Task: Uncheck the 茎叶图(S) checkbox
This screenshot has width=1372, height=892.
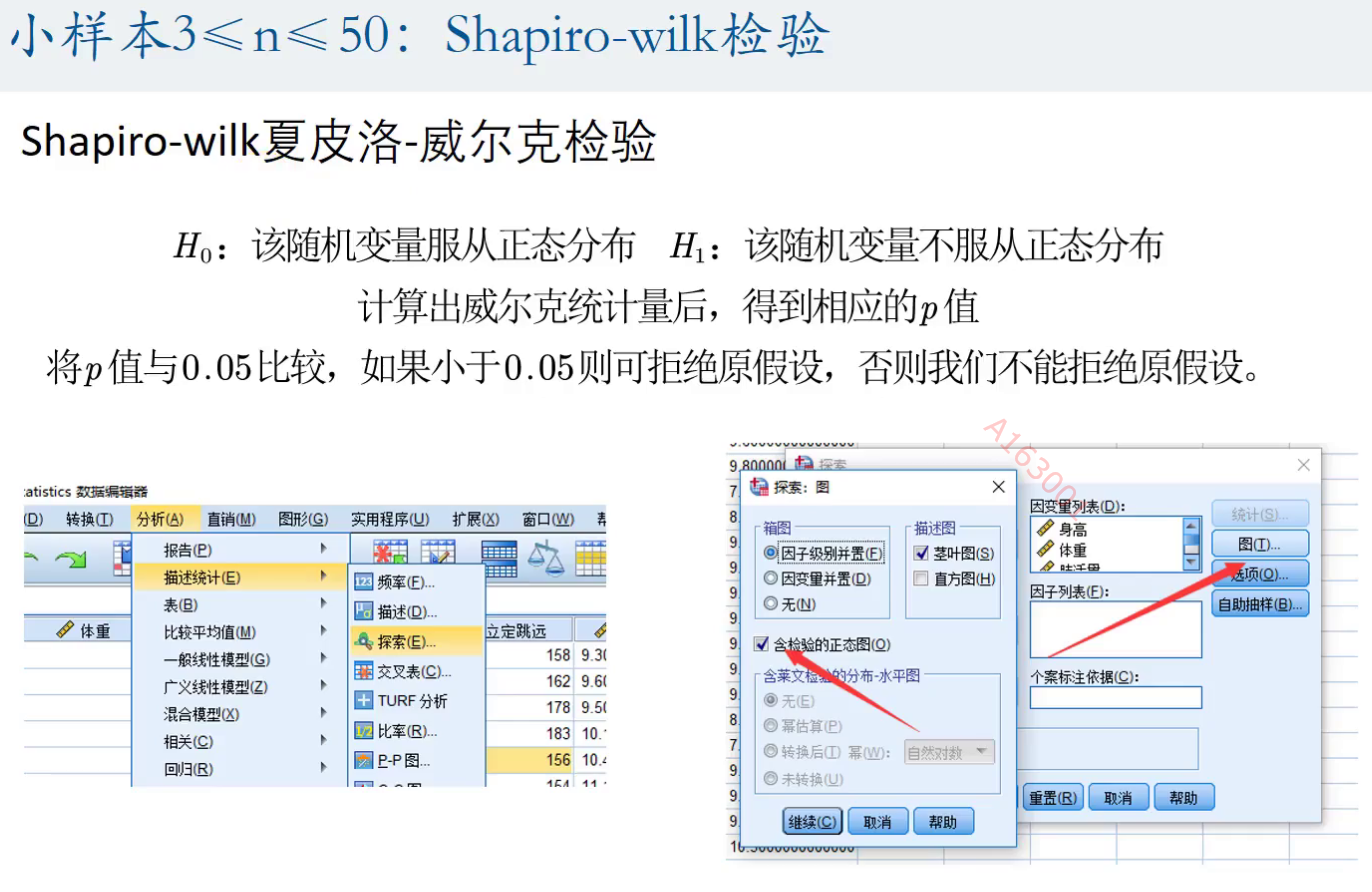Action: click(x=922, y=552)
